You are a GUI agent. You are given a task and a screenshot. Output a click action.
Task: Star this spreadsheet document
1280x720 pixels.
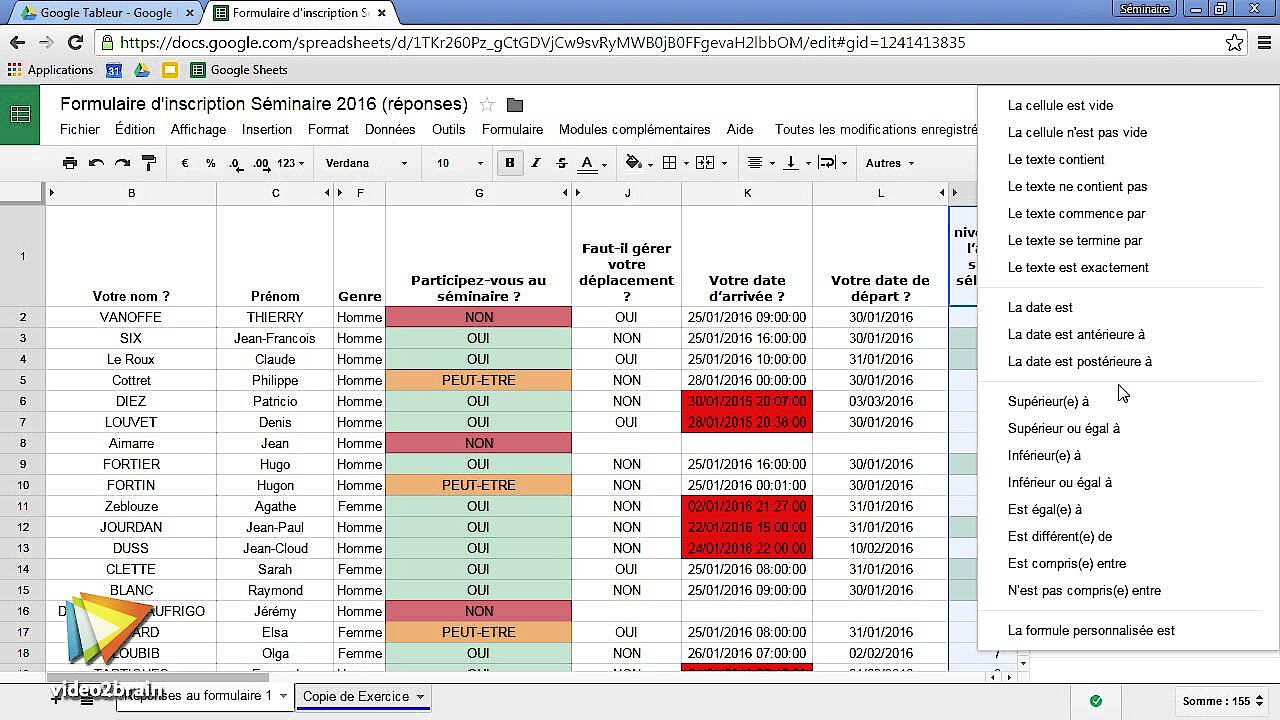click(x=487, y=105)
